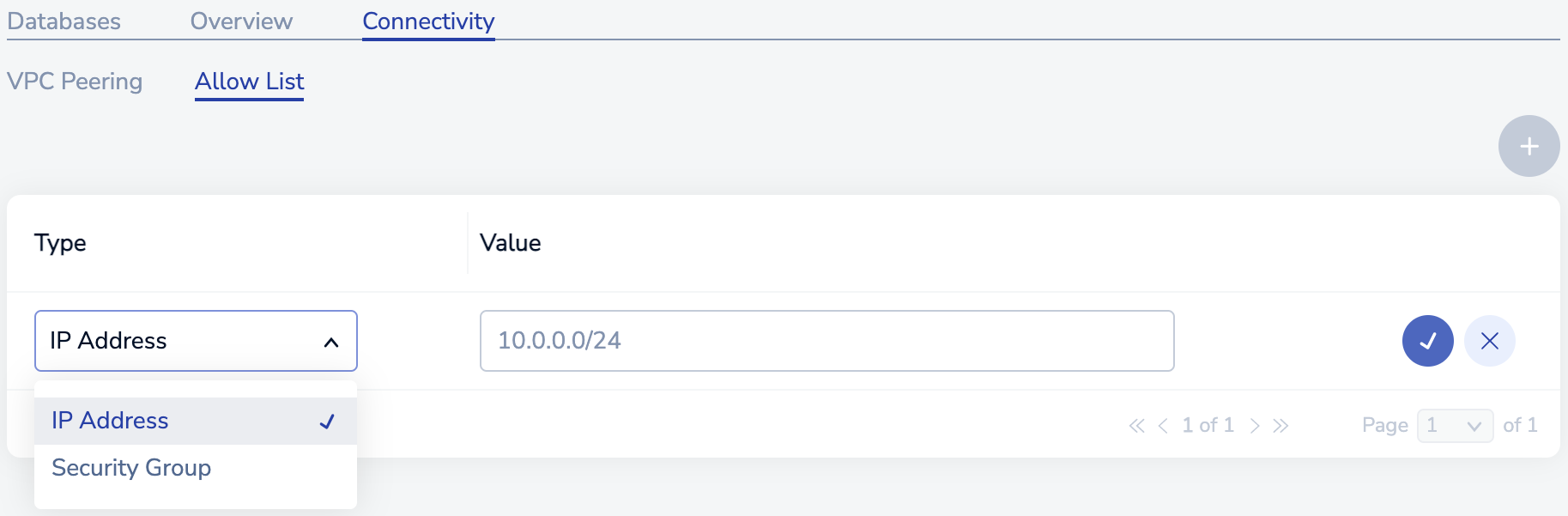
Task: Switch to the Databases tab
Action: [x=64, y=21]
